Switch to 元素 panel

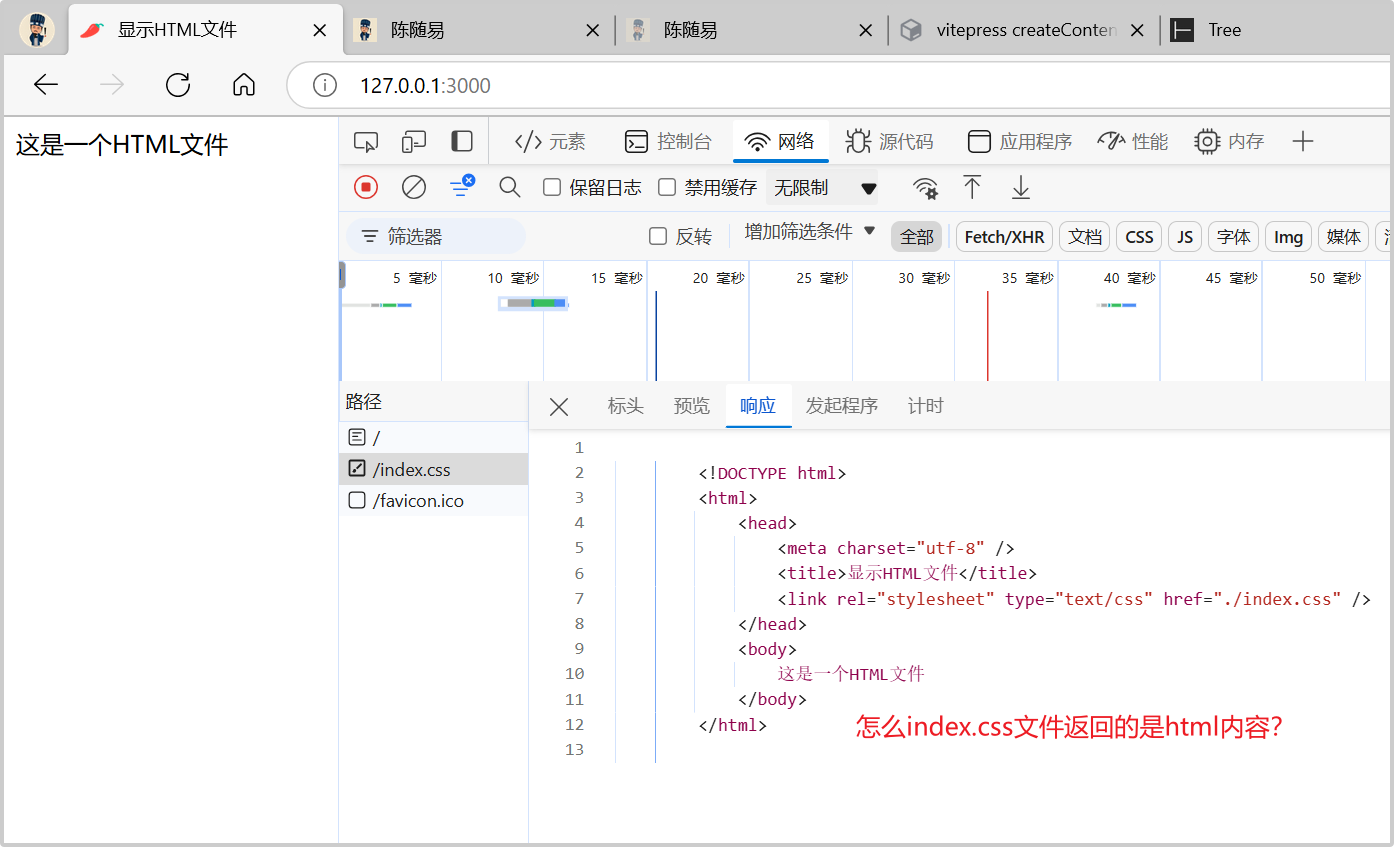[550, 142]
